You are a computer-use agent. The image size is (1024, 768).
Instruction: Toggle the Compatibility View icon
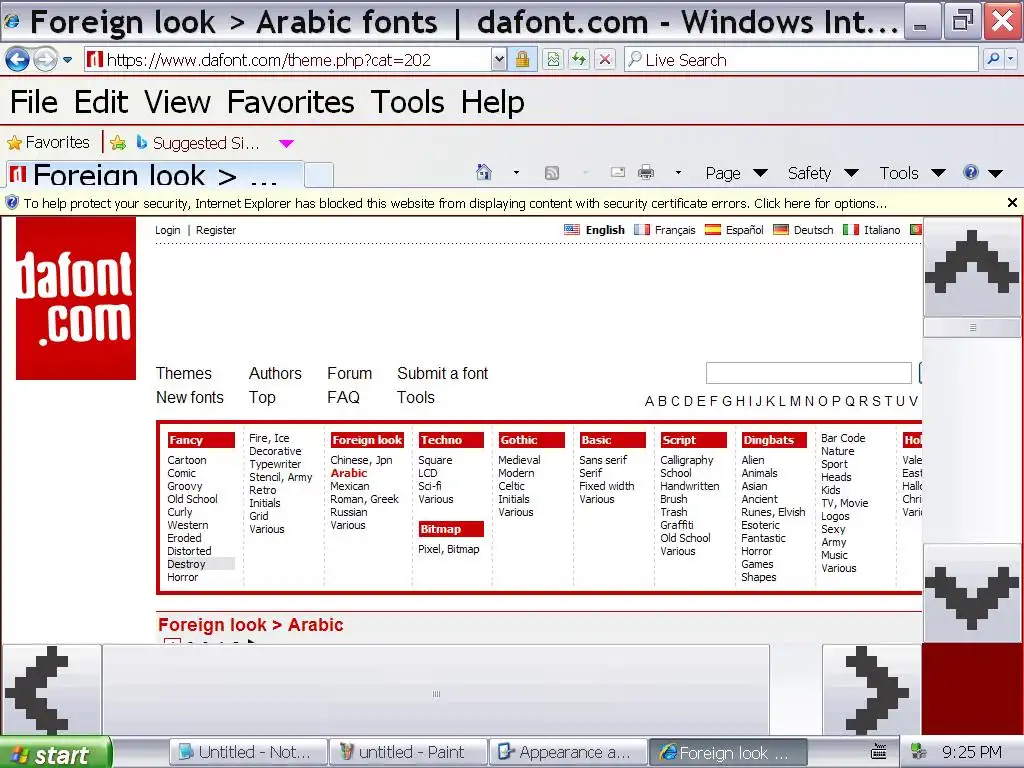(x=553, y=60)
